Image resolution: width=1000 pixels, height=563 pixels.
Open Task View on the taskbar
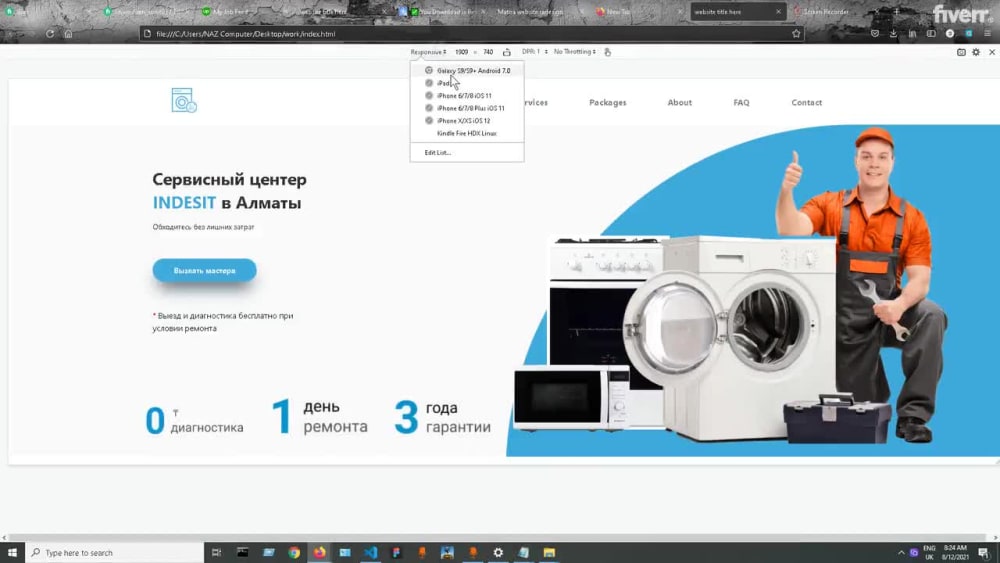216,552
